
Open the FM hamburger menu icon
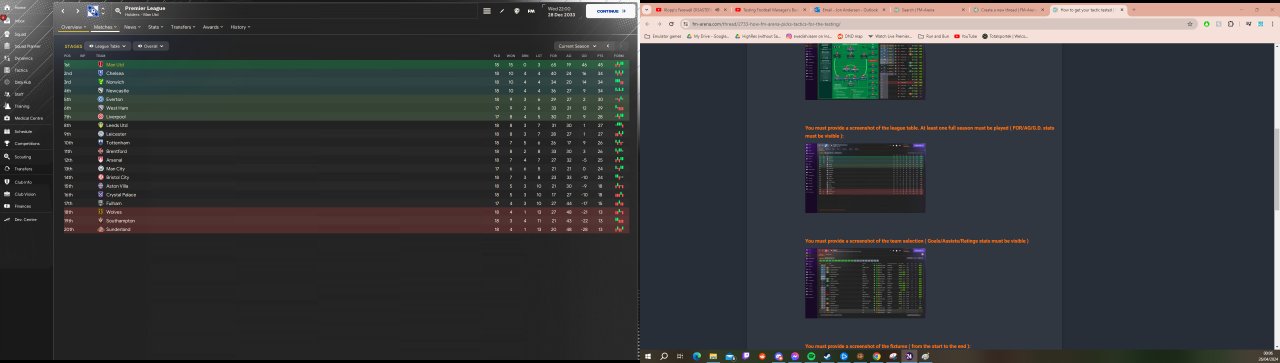(x=487, y=11)
